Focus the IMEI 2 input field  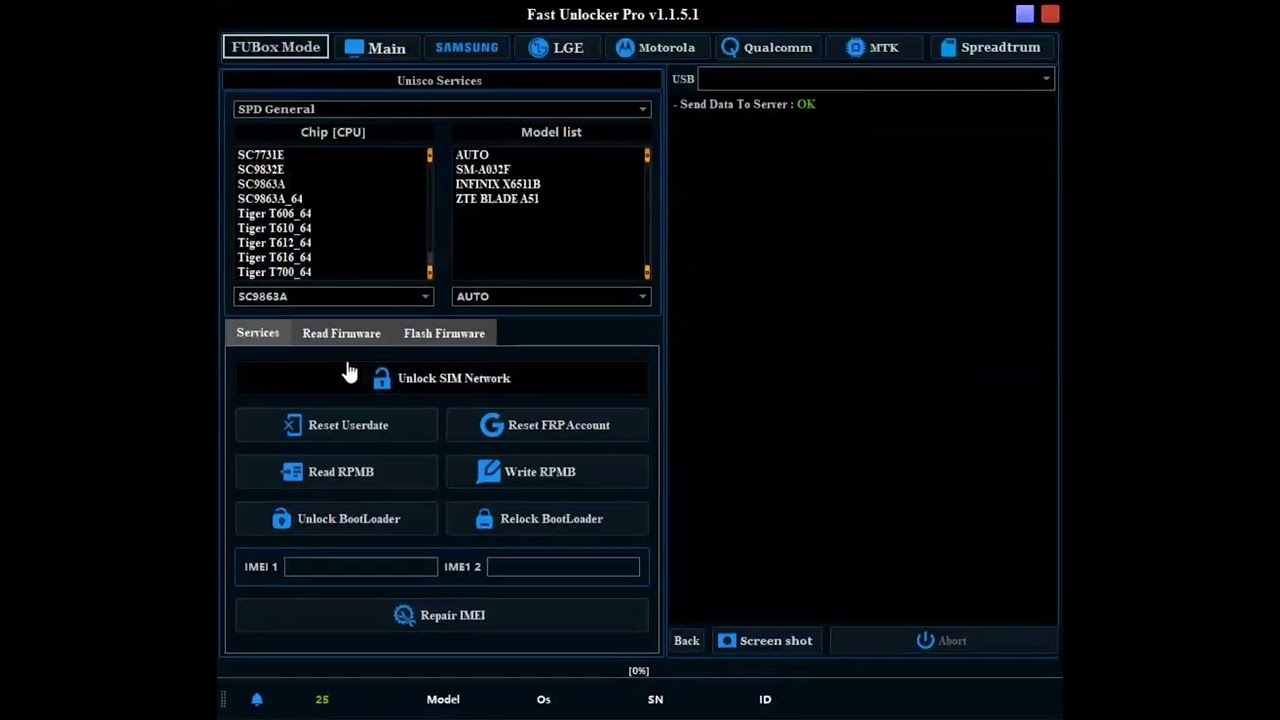click(x=563, y=567)
